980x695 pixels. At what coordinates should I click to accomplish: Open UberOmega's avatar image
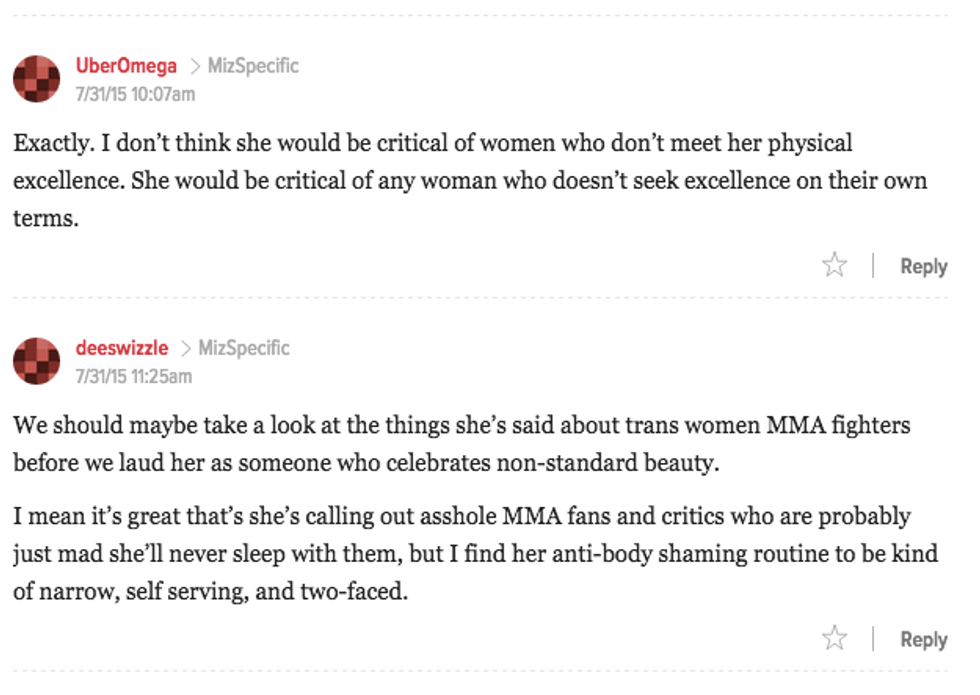coord(36,79)
